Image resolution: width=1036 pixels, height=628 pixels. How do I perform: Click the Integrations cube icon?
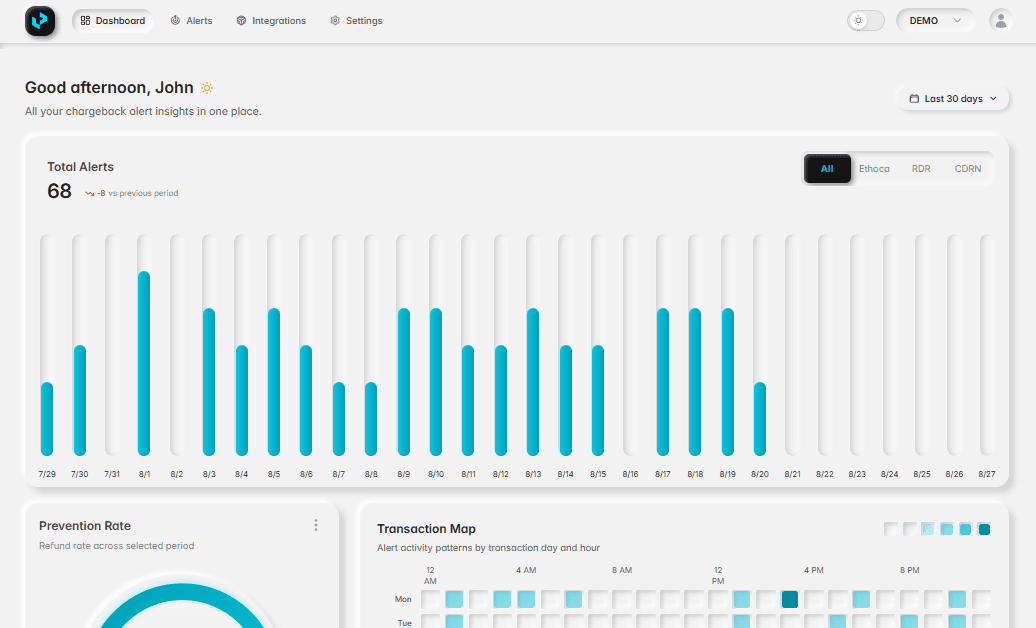point(241,21)
